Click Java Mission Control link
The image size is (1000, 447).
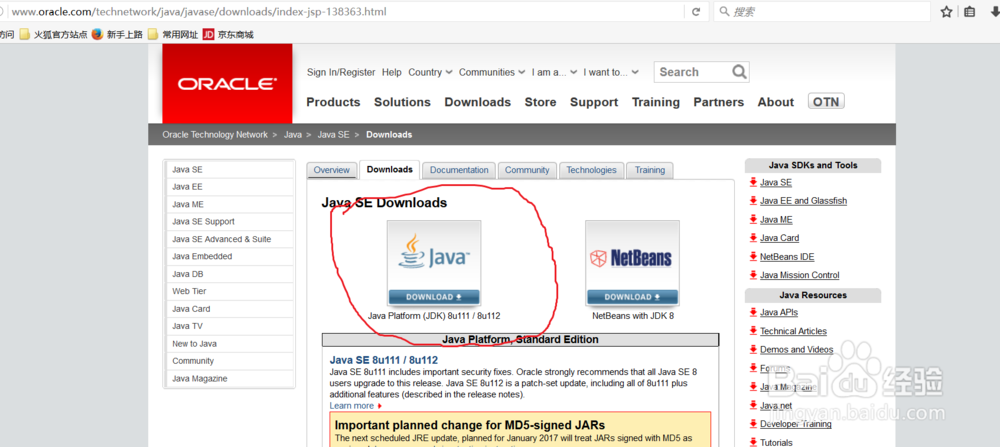(x=800, y=275)
